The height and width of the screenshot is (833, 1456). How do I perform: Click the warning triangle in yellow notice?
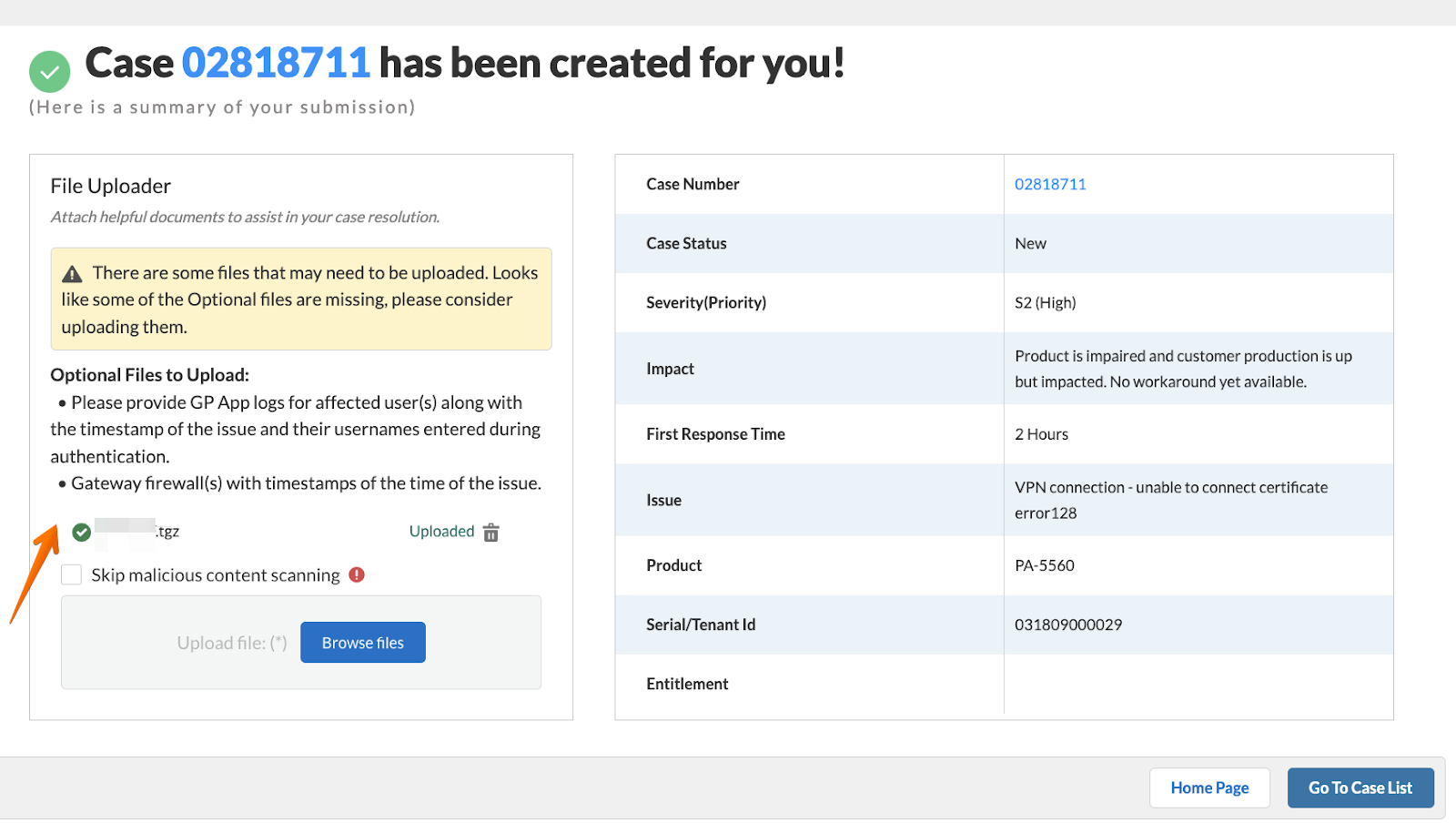click(72, 274)
